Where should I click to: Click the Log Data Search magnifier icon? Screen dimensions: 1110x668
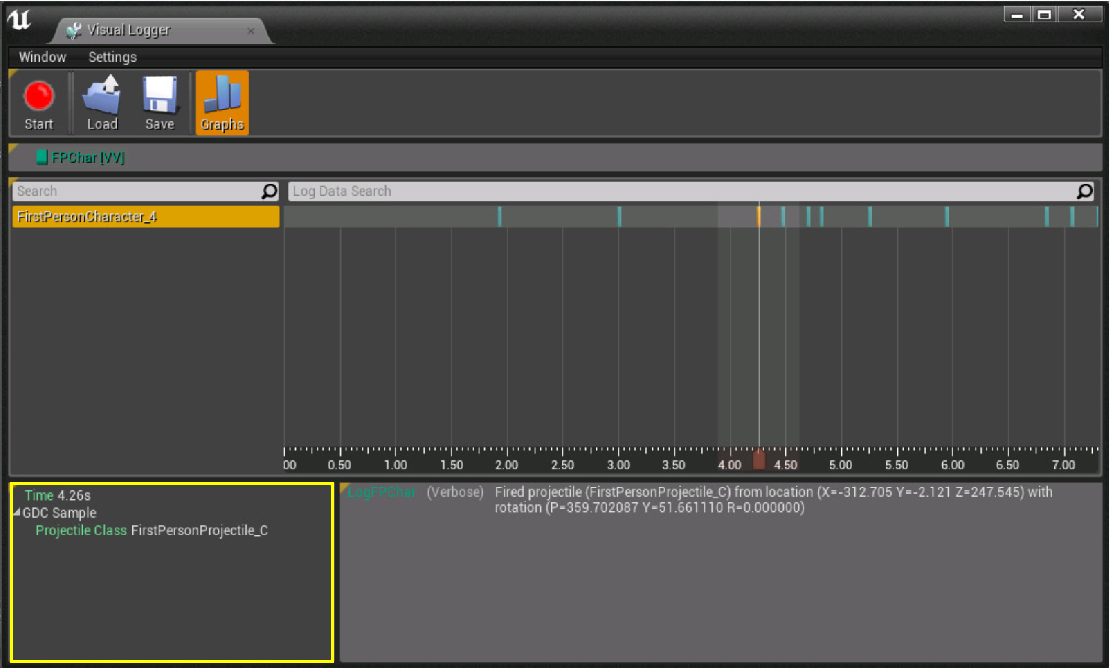pos(1085,191)
